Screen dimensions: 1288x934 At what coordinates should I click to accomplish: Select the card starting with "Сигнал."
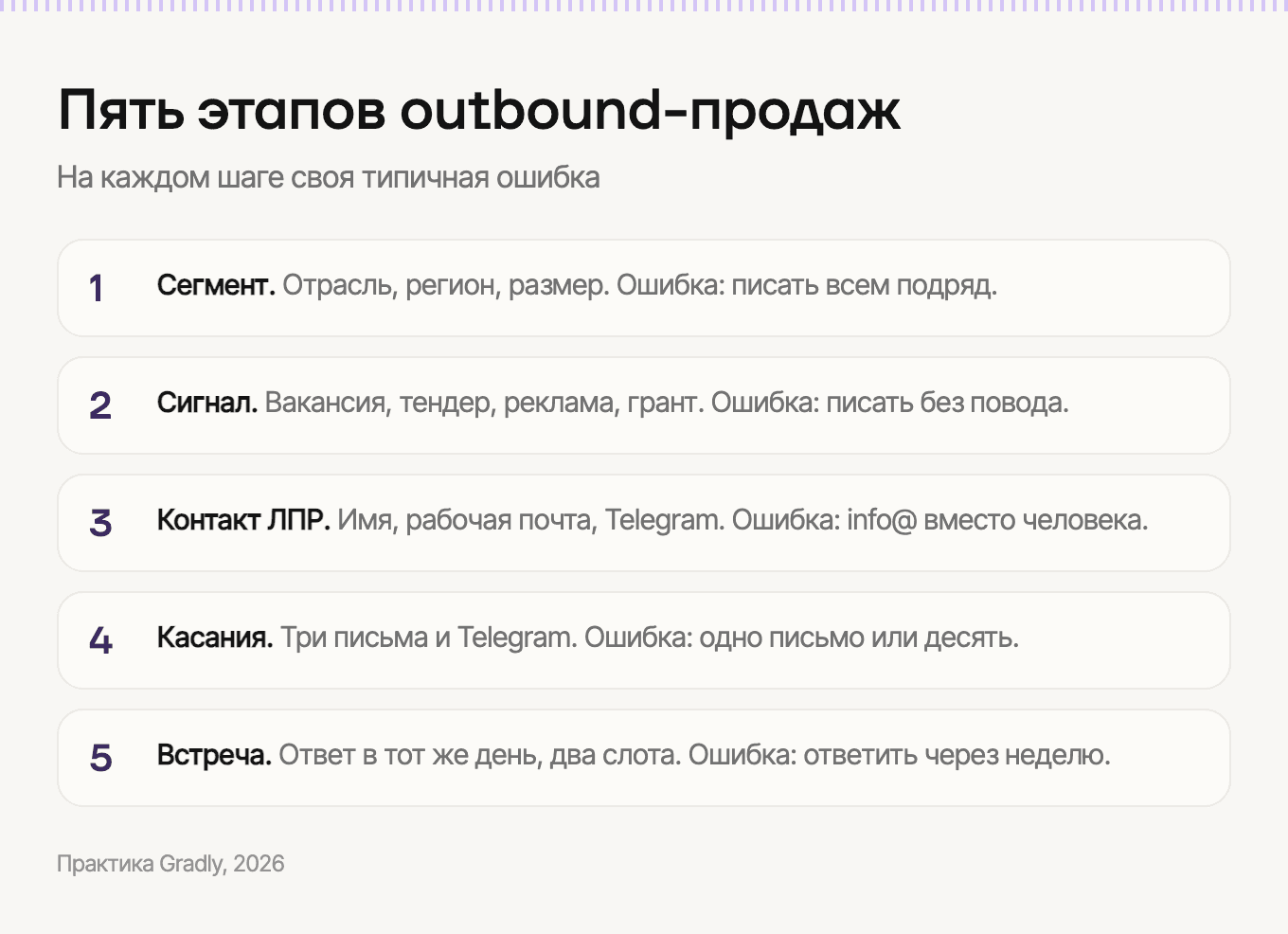point(644,405)
